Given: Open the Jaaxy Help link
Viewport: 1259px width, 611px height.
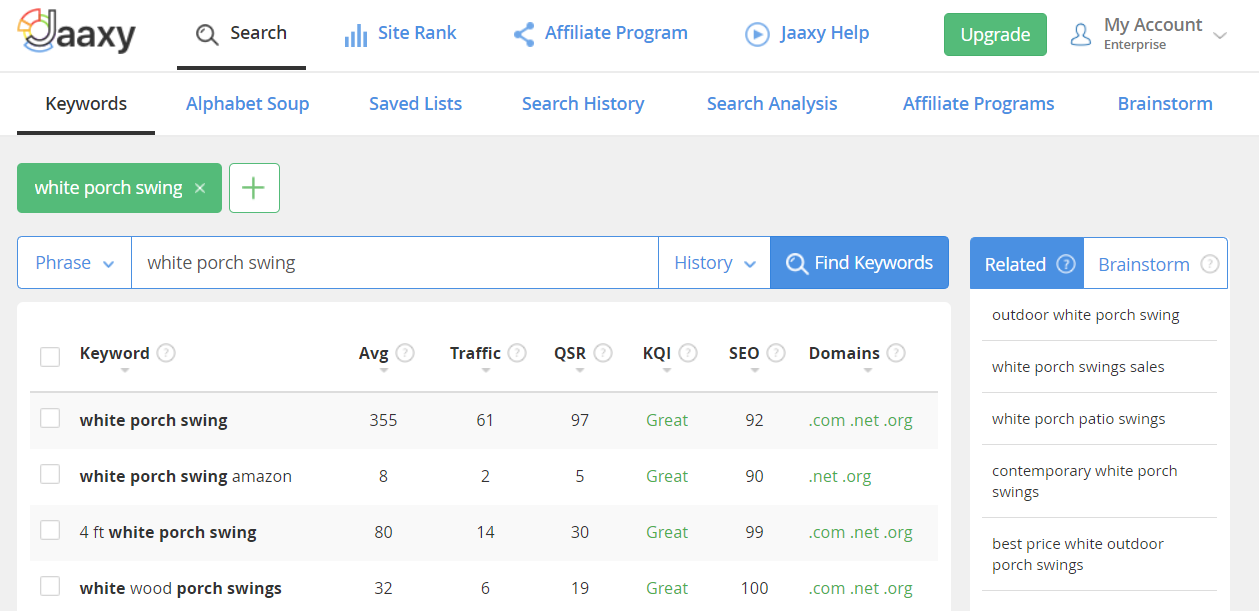Looking at the screenshot, I should pyautogui.click(x=825, y=33).
